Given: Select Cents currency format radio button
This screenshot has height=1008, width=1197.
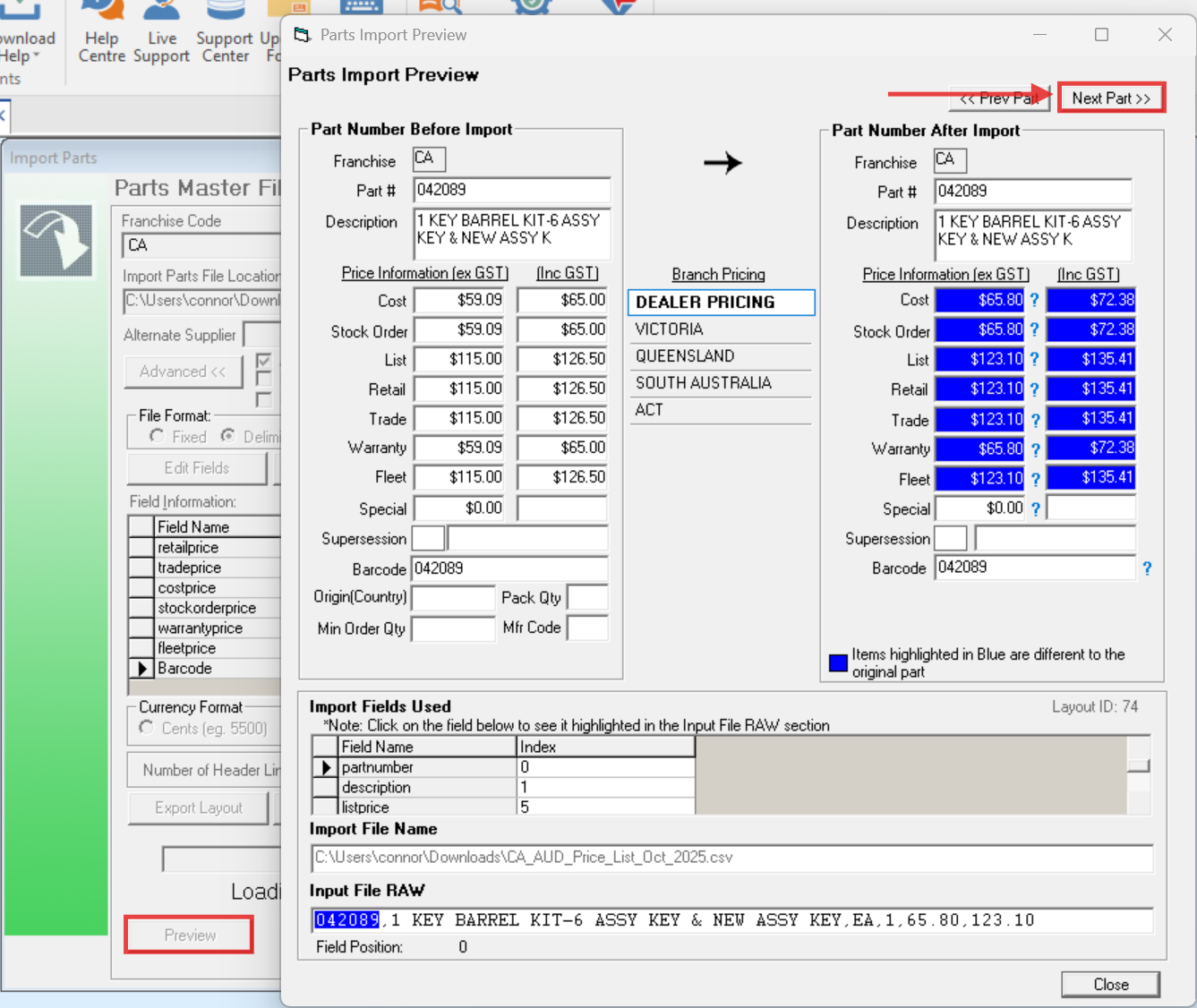Looking at the screenshot, I should pos(146,728).
